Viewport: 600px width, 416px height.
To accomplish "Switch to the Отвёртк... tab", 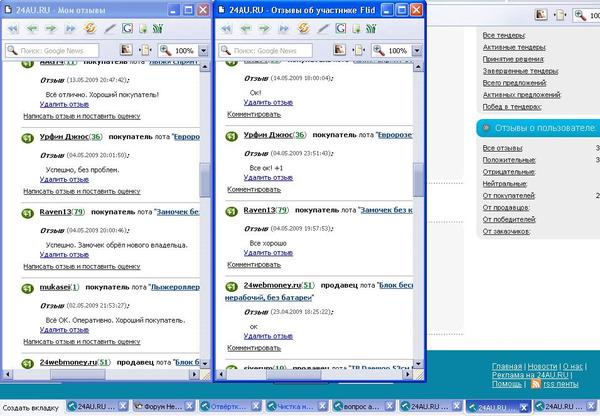I will pyautogui.click(x=230, y=406).
